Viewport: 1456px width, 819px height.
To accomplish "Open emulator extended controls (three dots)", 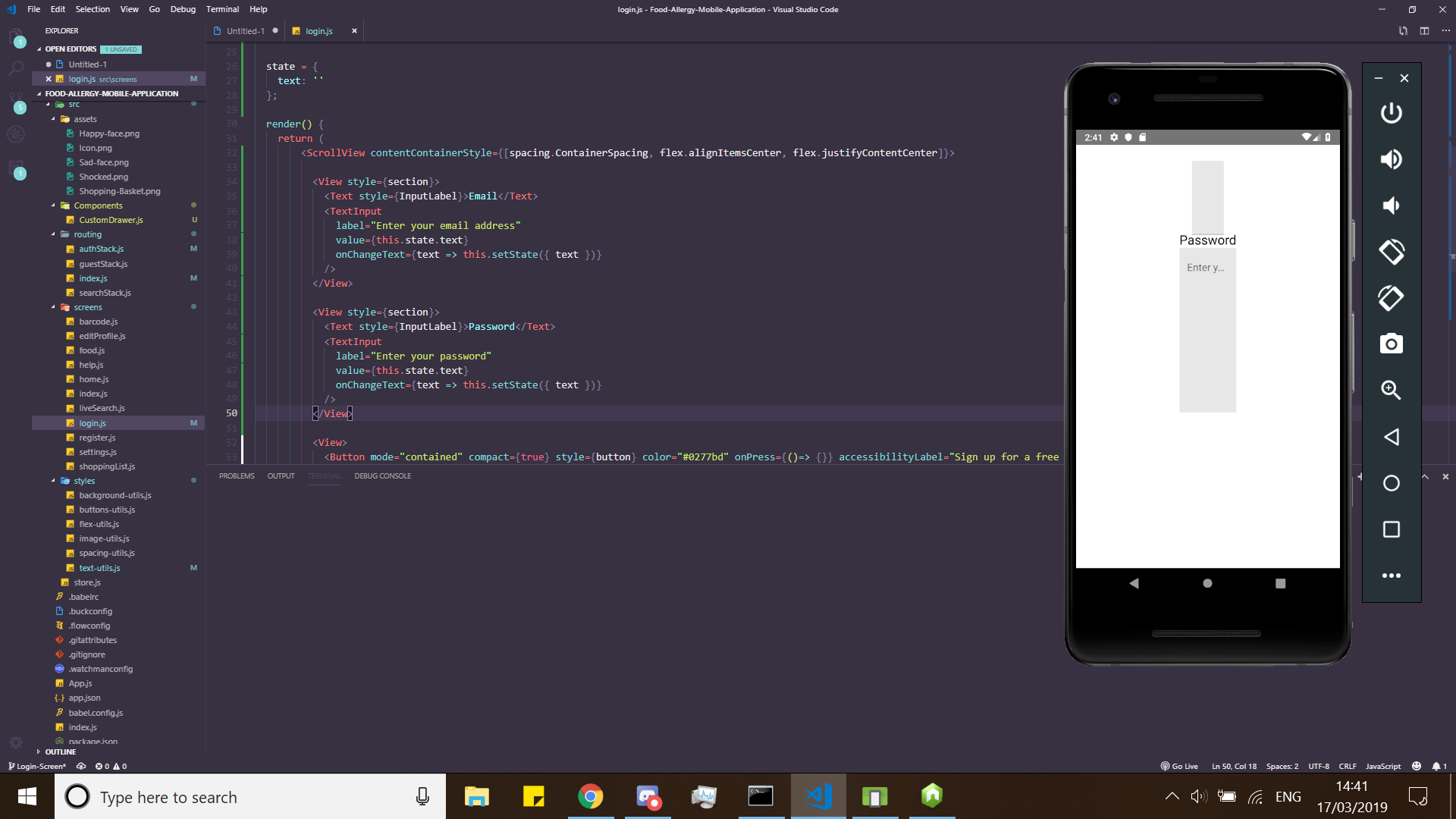I will click(1391, 576).
